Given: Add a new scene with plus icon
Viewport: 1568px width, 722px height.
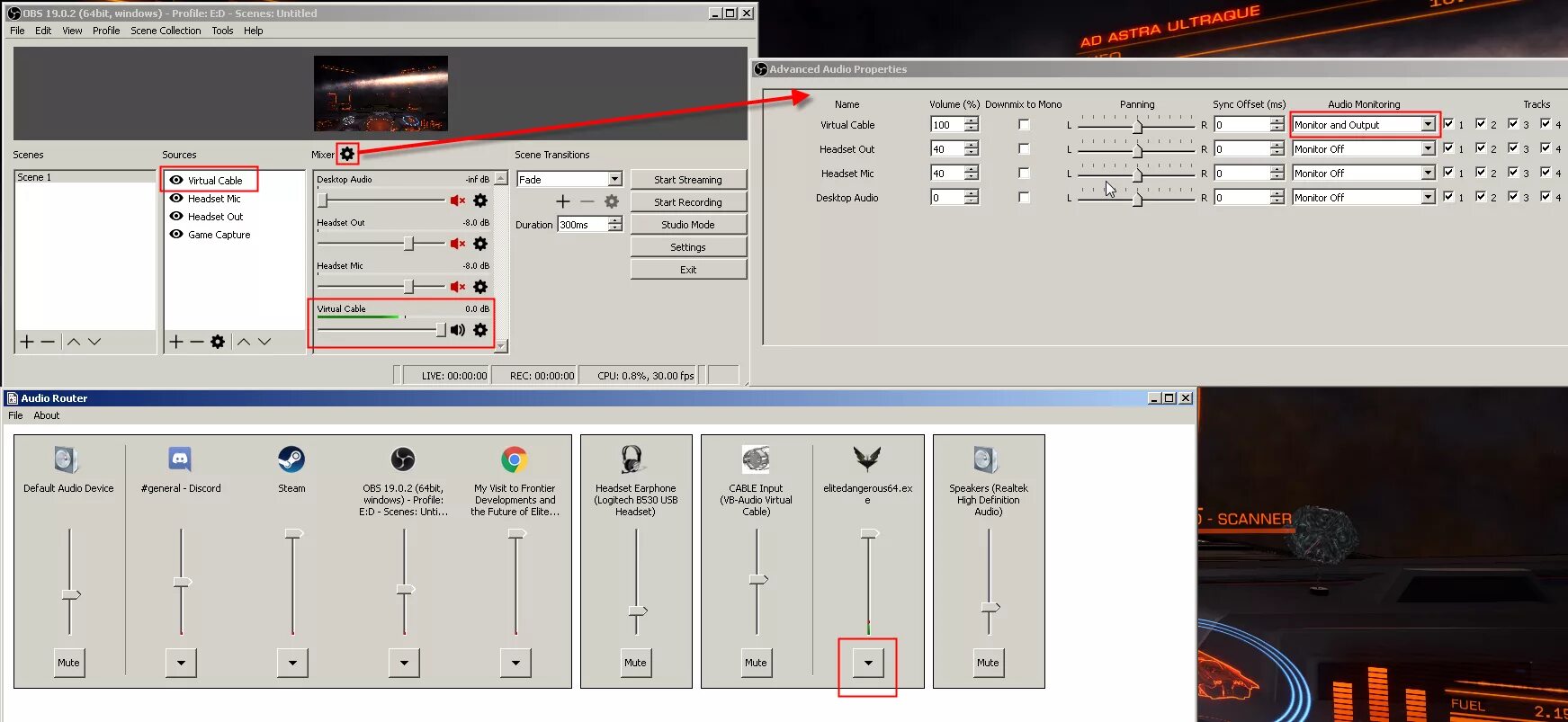Looking at the screenshot, I should tap(27, 342).
